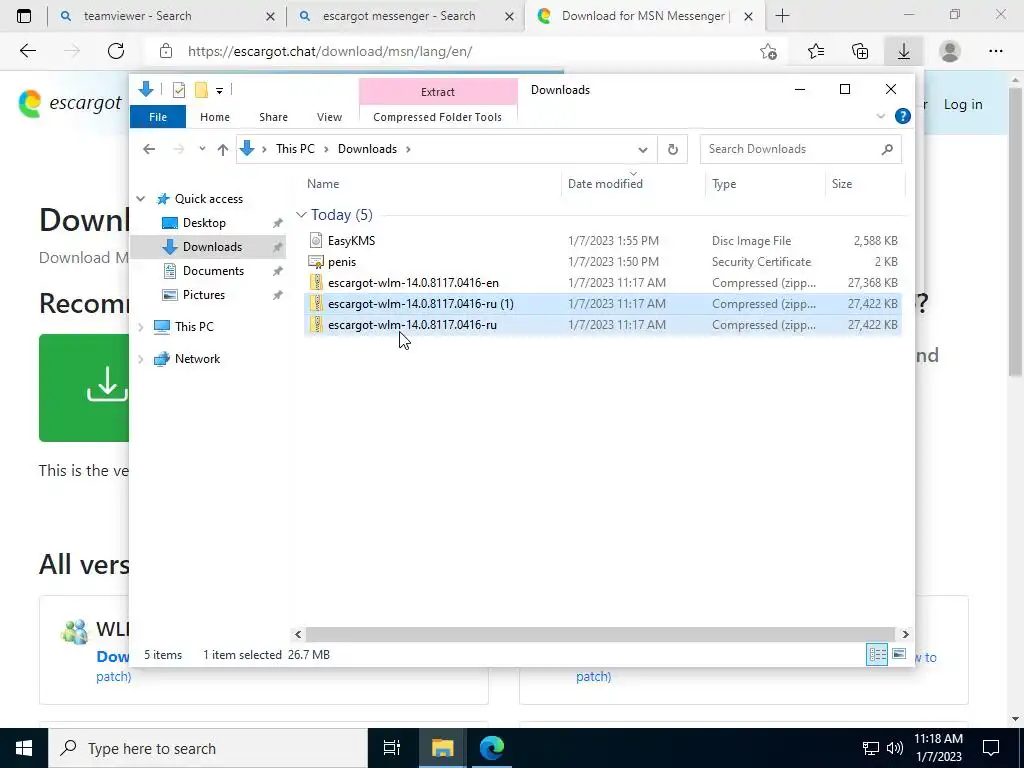Select Desktop in Quick access
1024x768 pixels.
click(204, 223)
